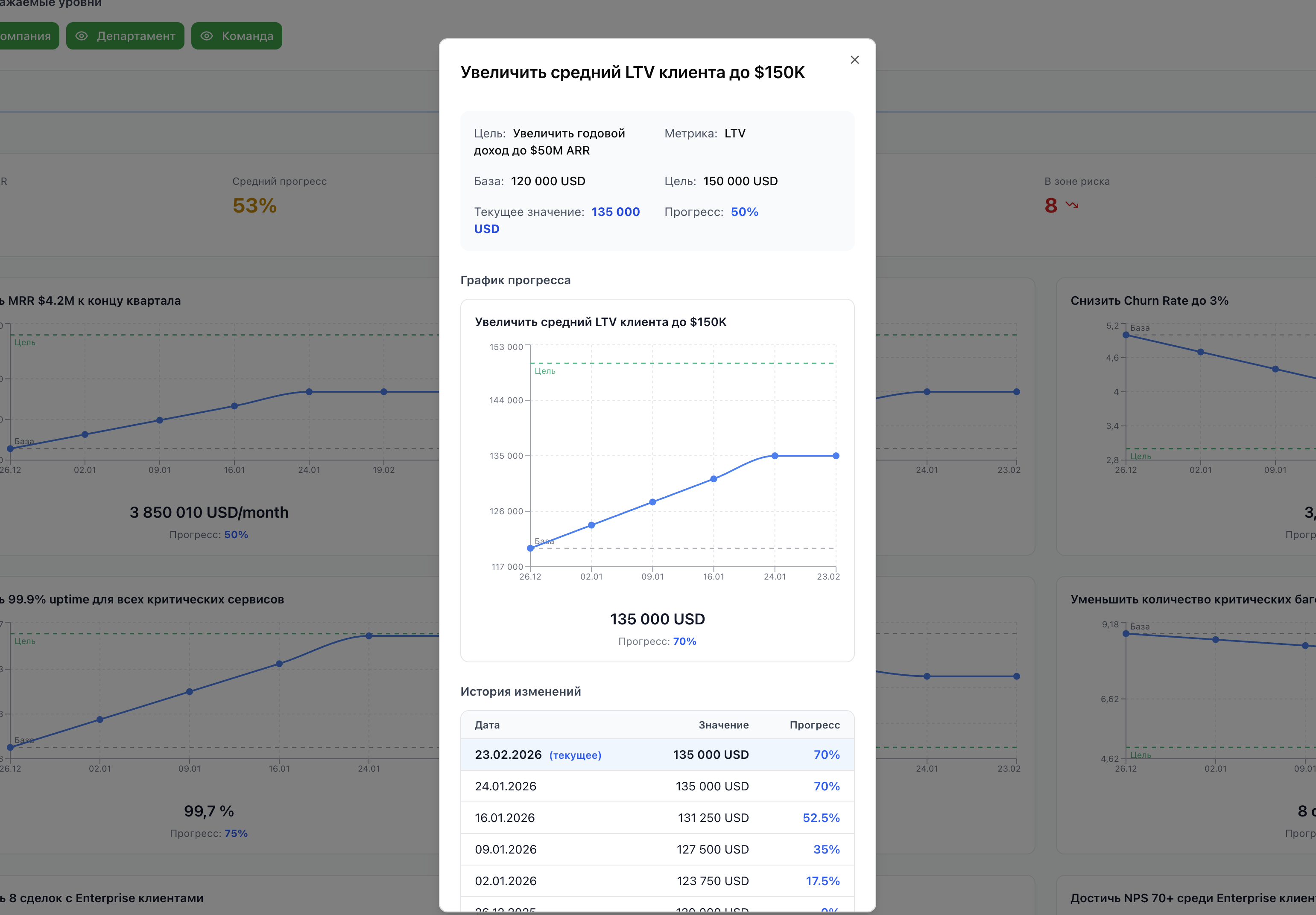Click the Прогресс column header
Image resolution: width=1316 pixels, height=915 pixels.
(x=814, y=725)
